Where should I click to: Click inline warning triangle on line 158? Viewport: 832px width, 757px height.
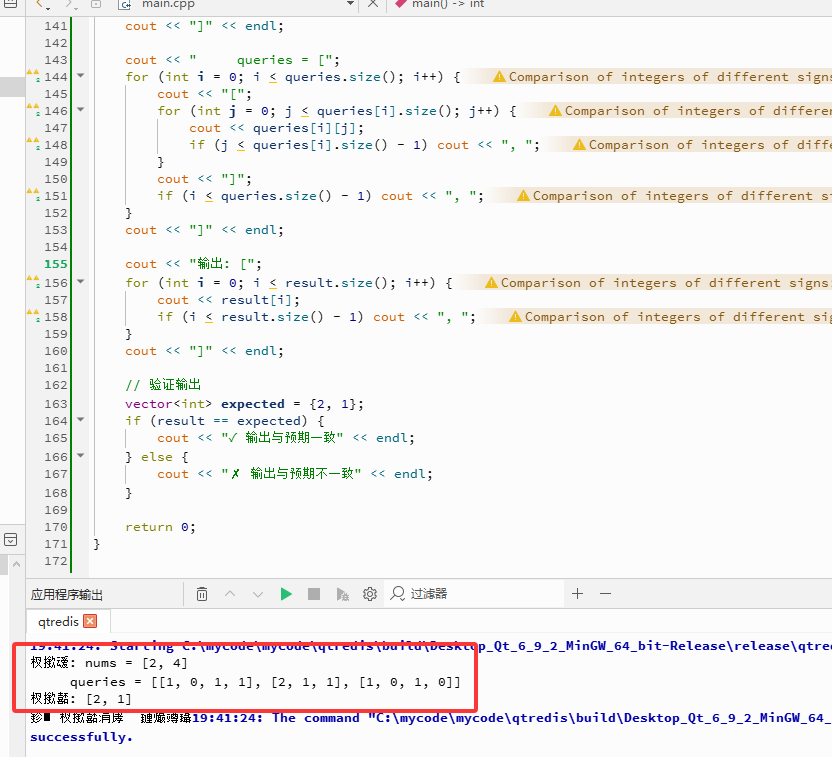[x=515, y=317]
